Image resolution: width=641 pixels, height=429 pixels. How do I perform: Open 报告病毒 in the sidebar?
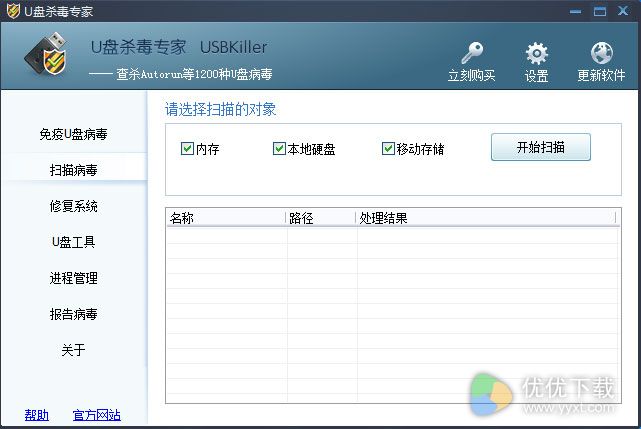click(x=74, y=314)
